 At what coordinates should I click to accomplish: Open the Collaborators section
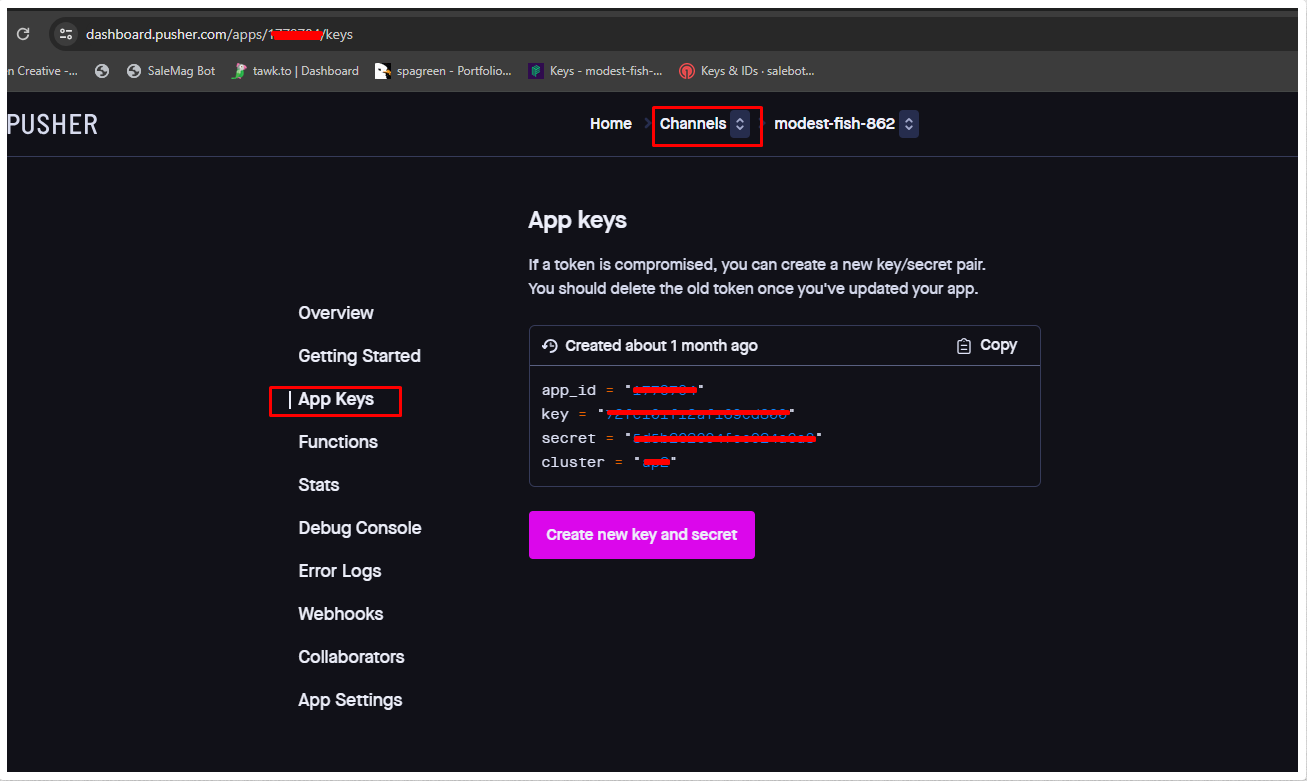click(351, 657)
